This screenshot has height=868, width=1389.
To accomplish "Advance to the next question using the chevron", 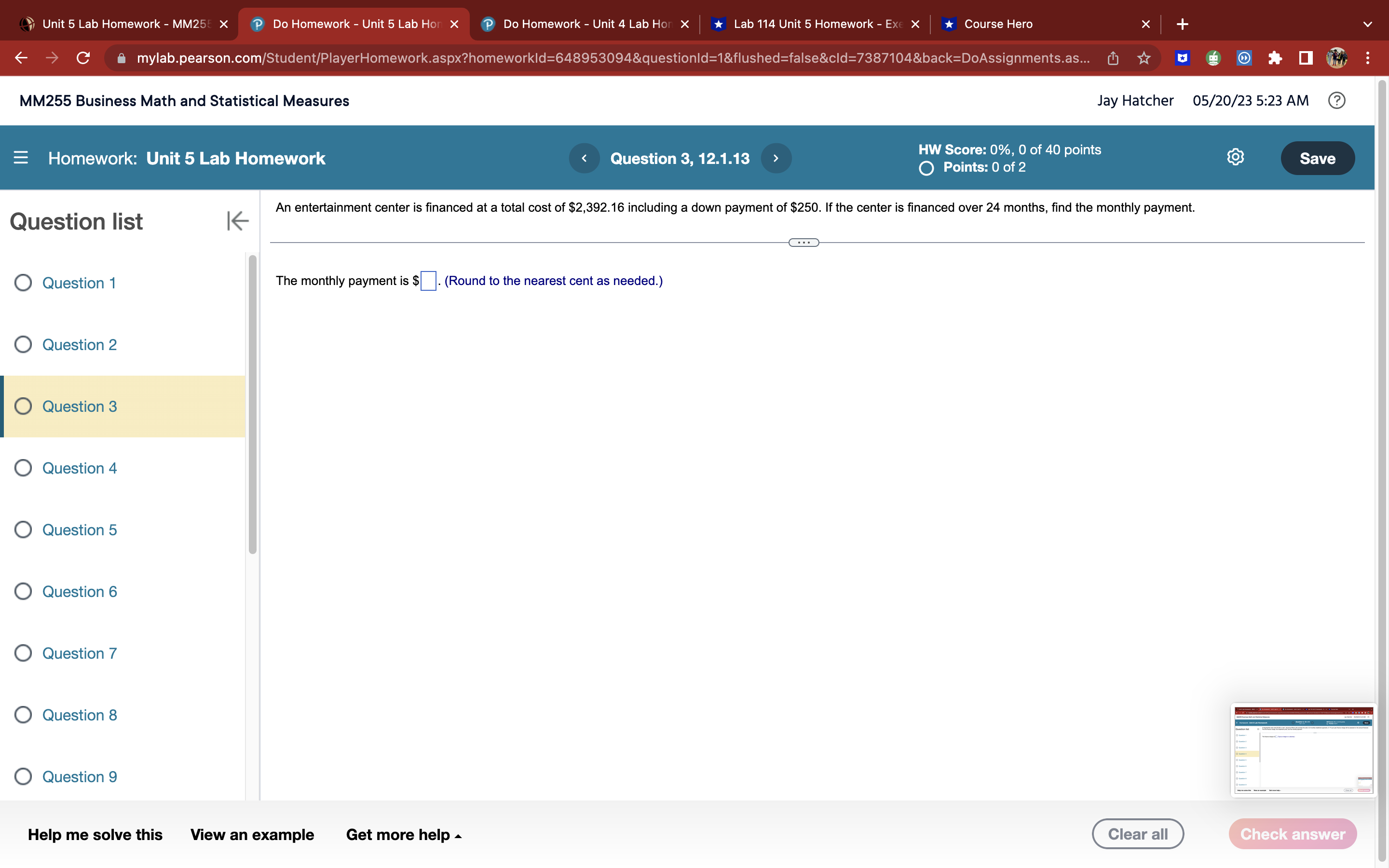I will tap(776, 158).
